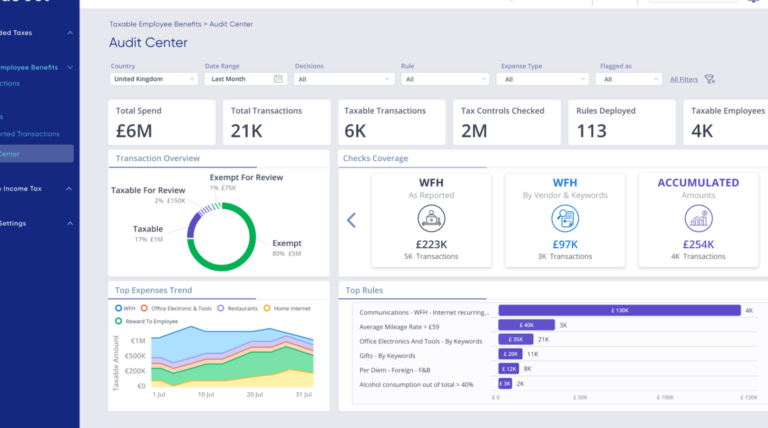
Task: Click 'Per Diem - Foreign - F&B' rule
Action: [395, 370]
